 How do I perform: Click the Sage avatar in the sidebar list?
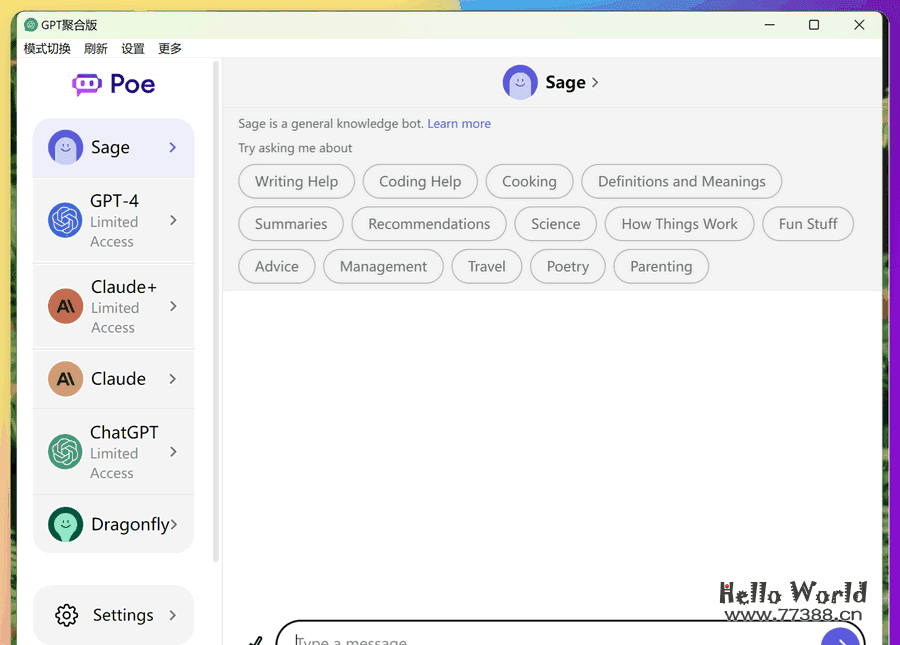[x=65, y=147]
